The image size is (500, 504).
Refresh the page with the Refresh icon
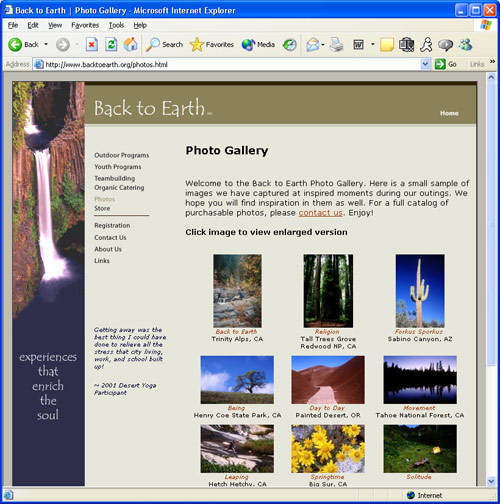tap(111, 44)
